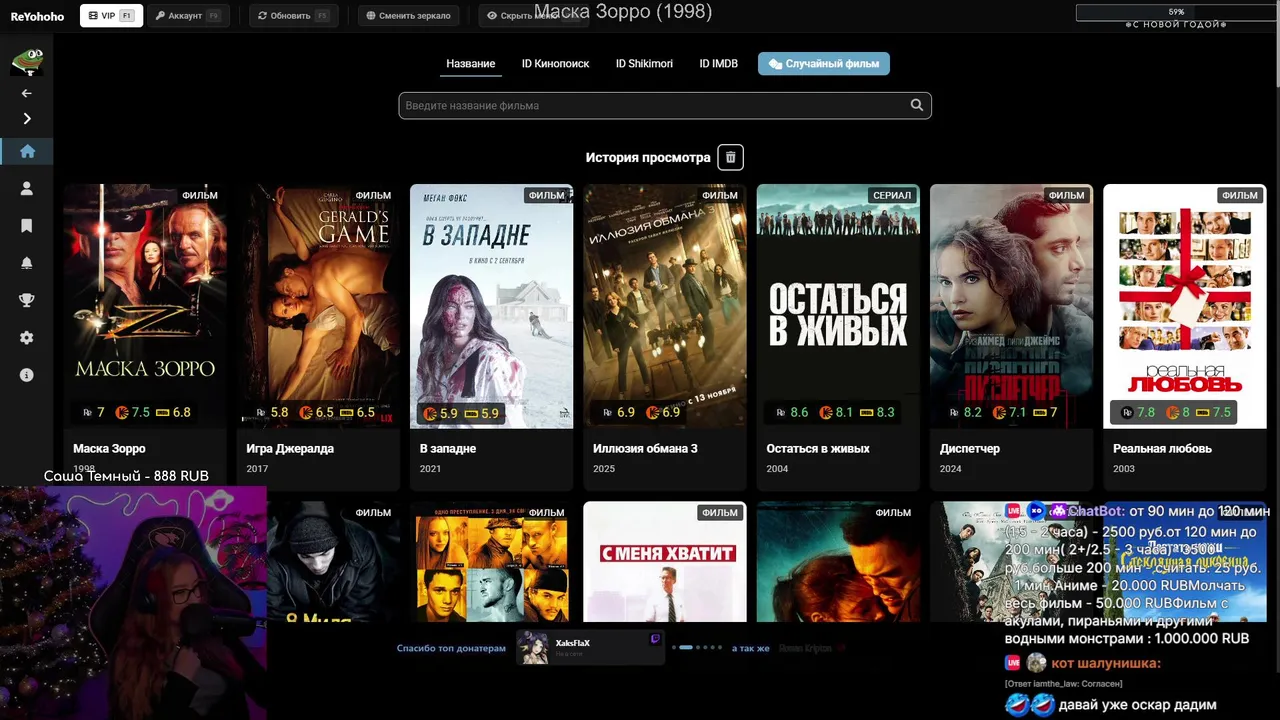This screenshot has height=720, width=1280.
Task: Clear watch history with trash icon
Action: 730,157
